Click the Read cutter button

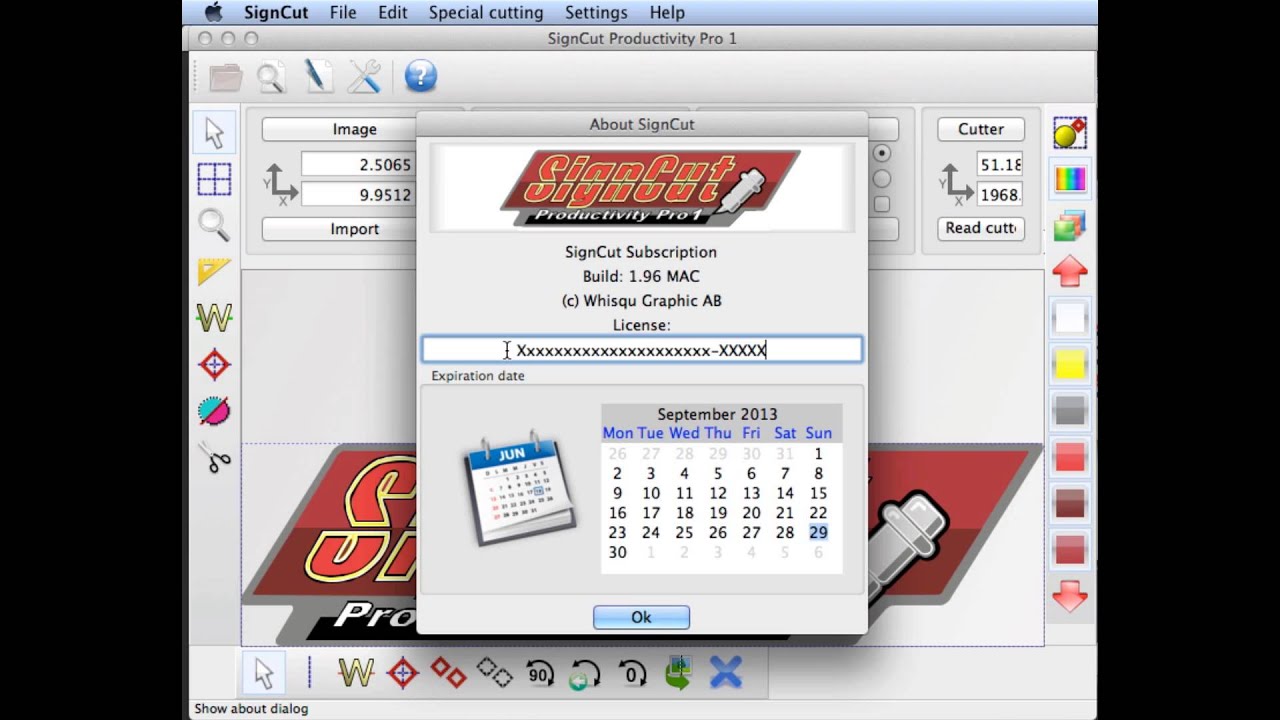[981, 228]
